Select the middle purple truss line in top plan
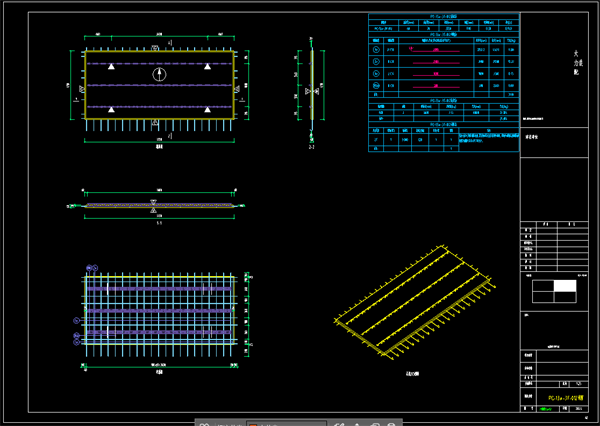 (159, 85)
